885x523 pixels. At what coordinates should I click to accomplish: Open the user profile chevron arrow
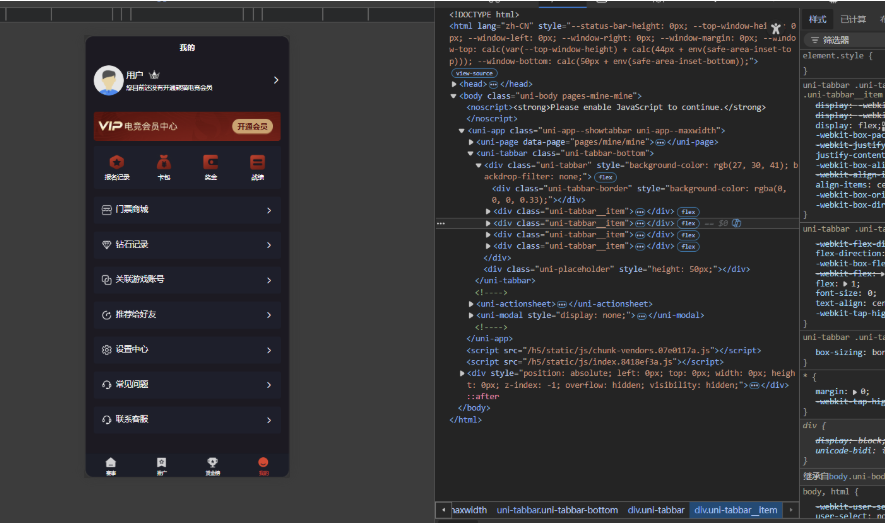[276, 80]
